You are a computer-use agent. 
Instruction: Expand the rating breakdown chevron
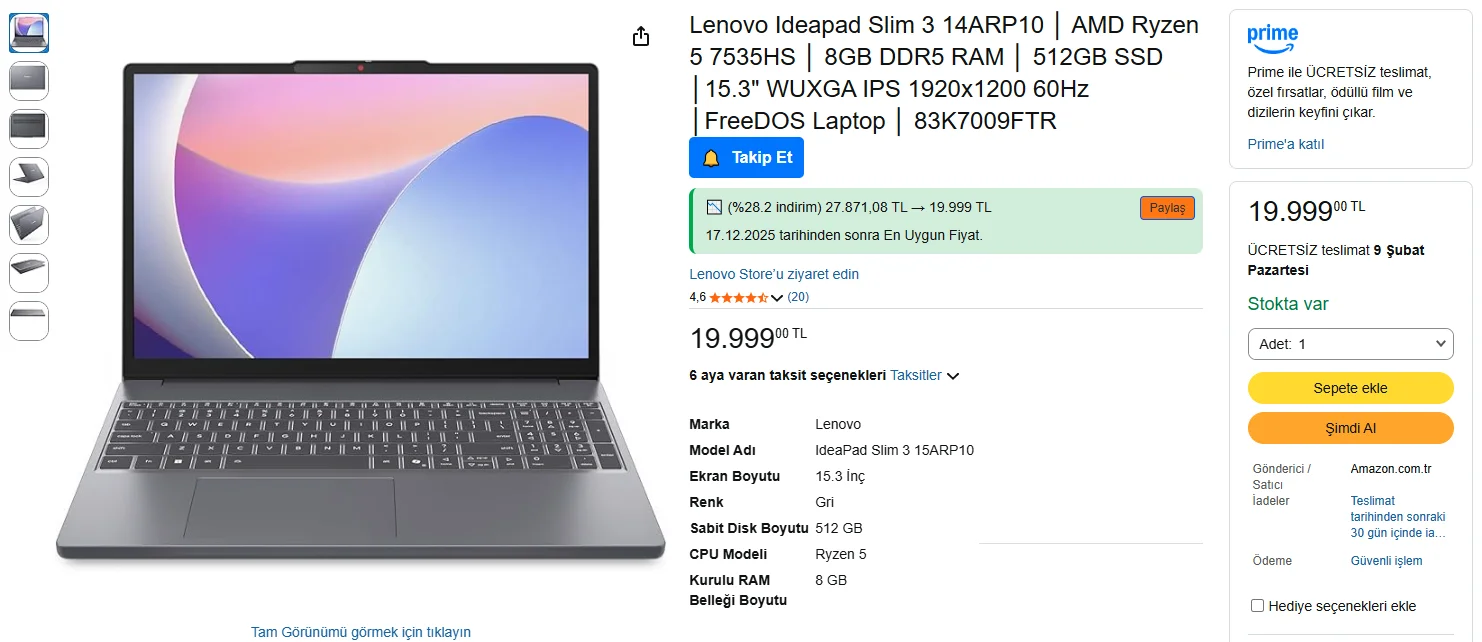point(777,297)
